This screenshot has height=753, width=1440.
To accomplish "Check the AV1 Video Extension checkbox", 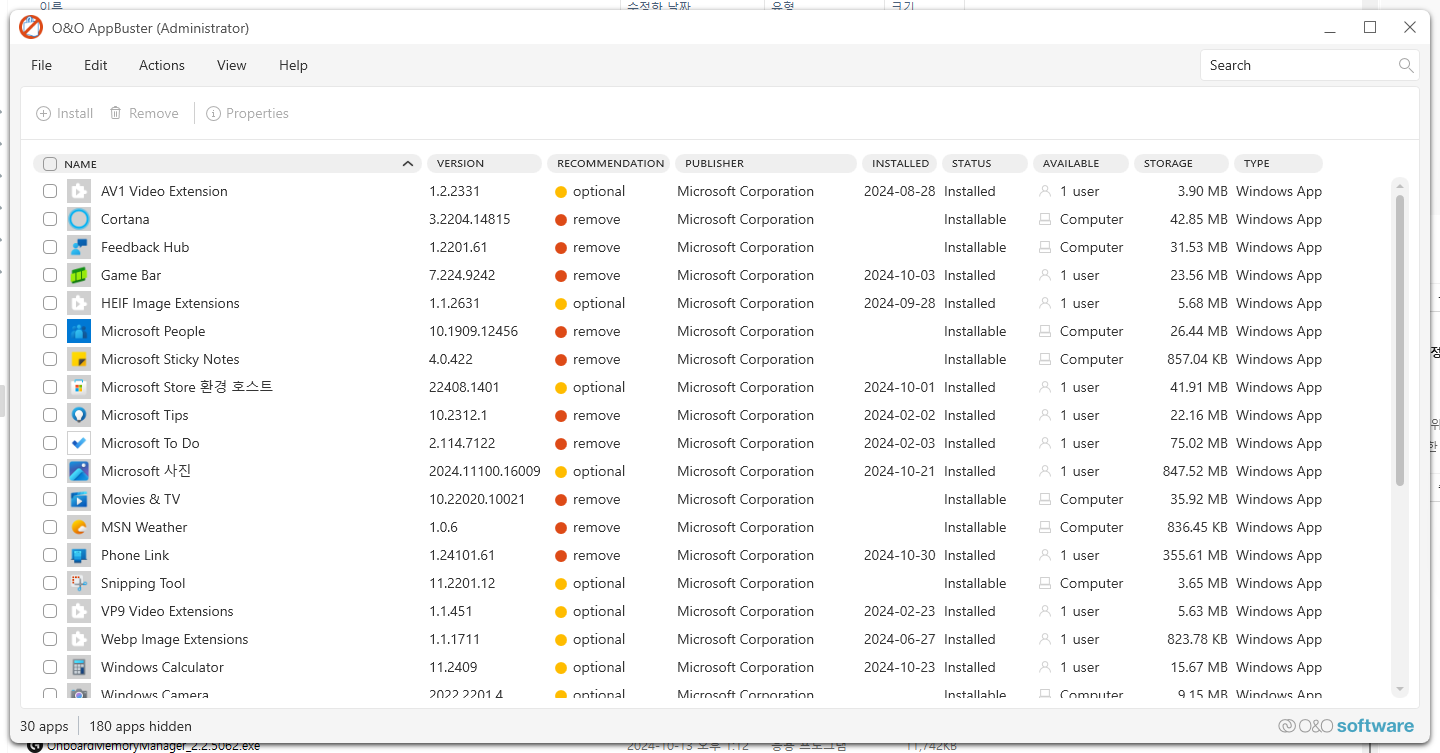I will click(50, 191).
